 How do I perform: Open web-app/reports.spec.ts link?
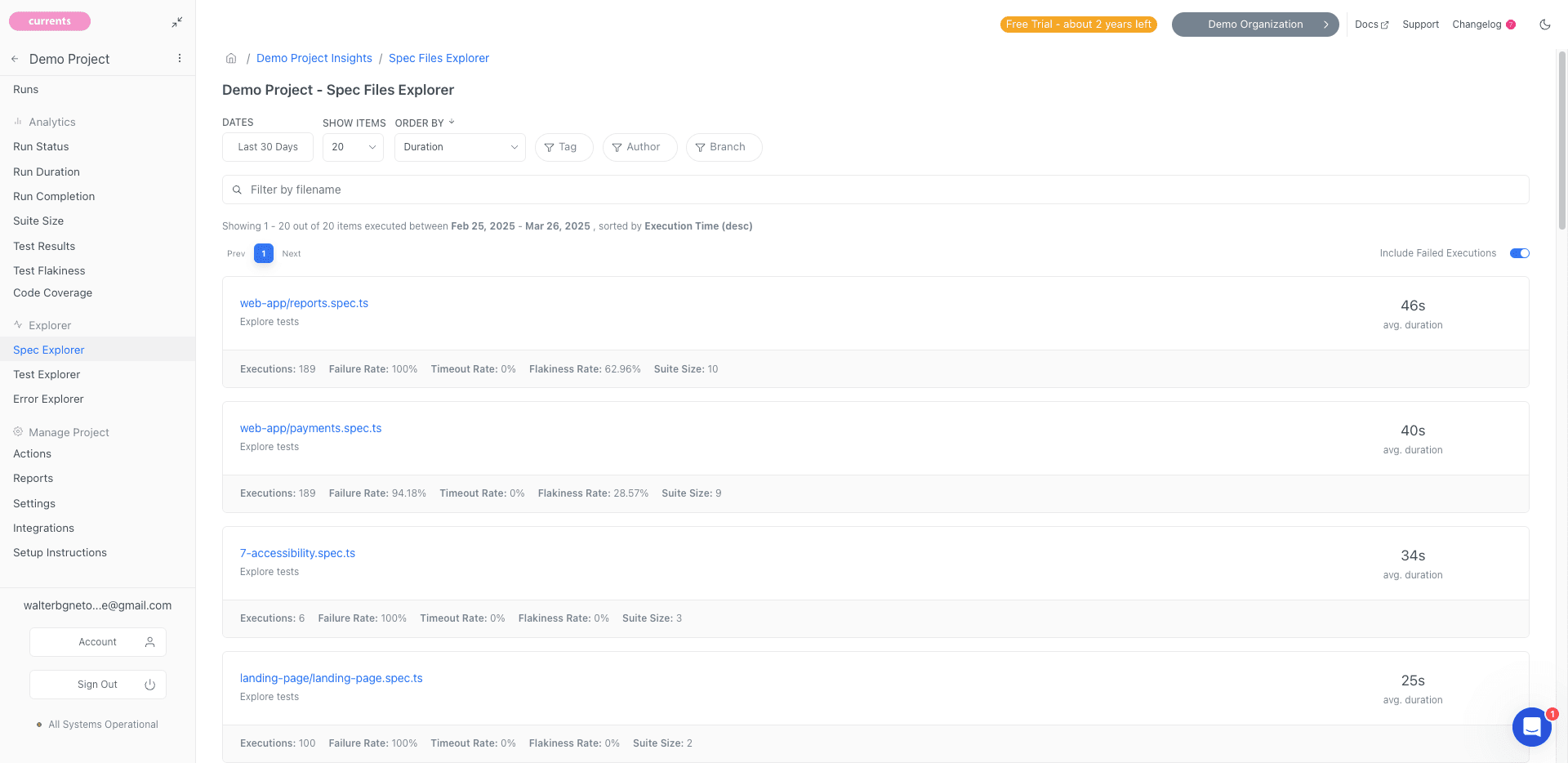pyautogui.click(x=304, y=303)
